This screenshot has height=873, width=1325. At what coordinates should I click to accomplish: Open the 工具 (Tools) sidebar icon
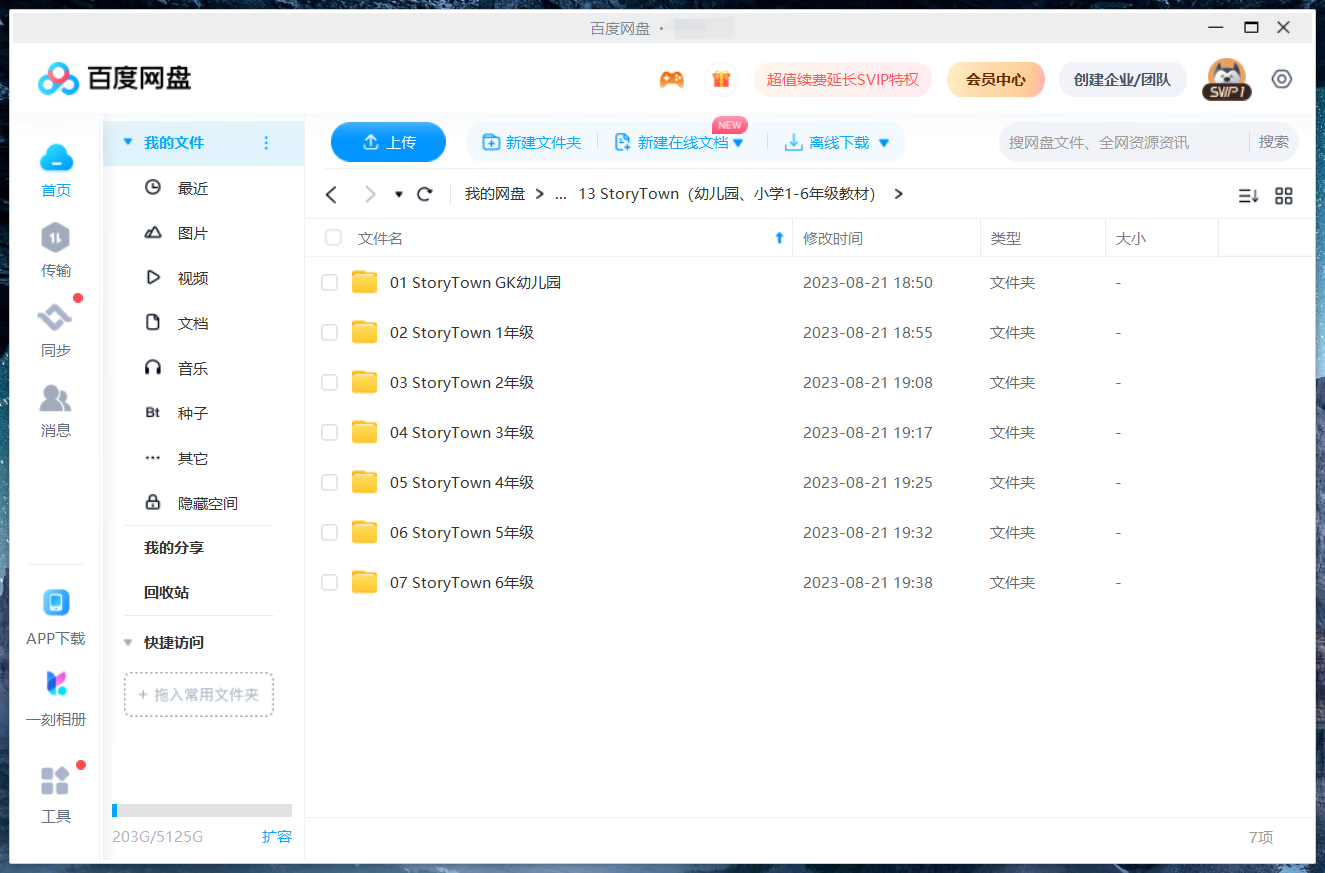click(x=55, y=779)
